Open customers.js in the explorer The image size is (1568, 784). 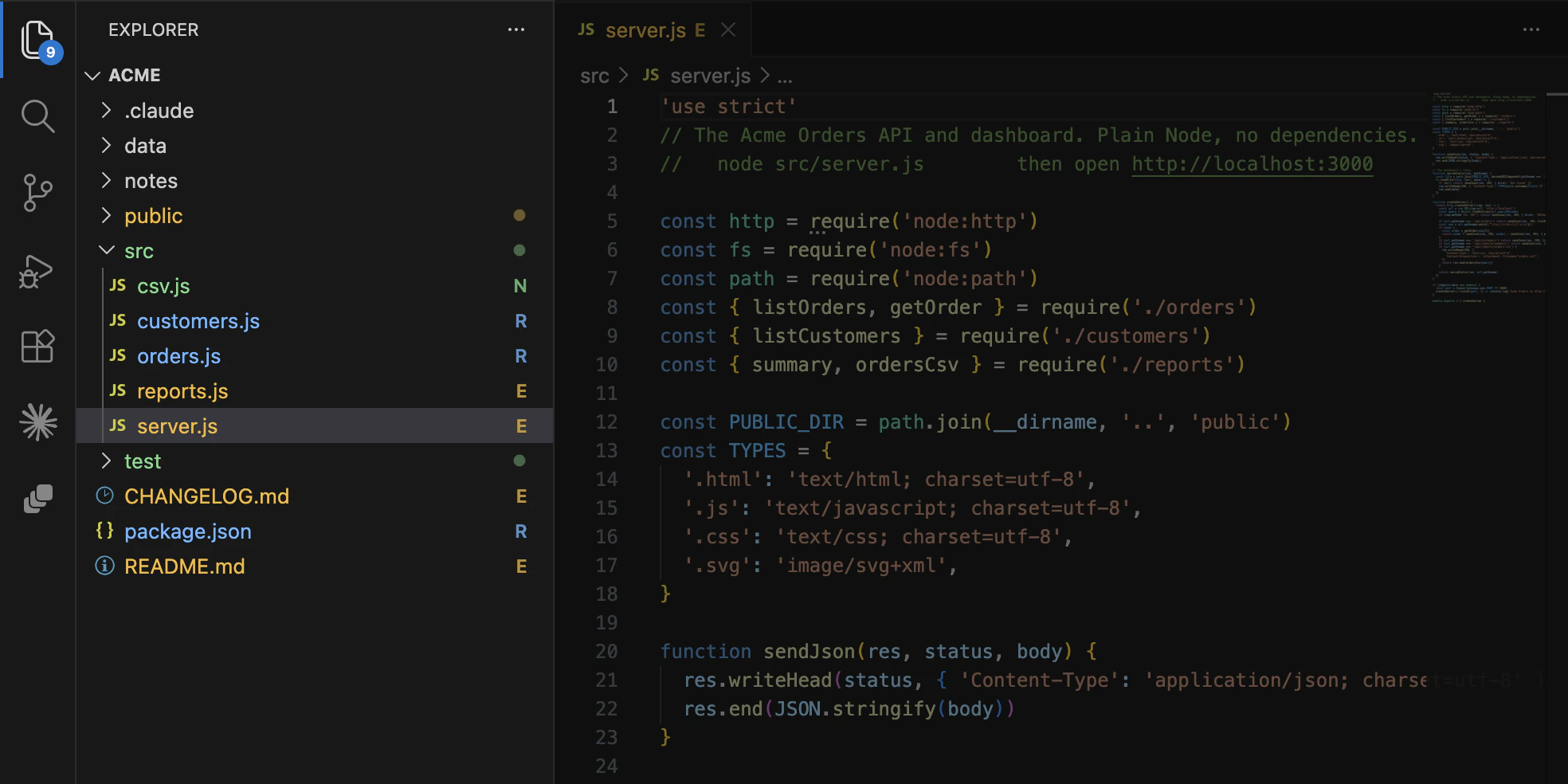tap(315, 321)
